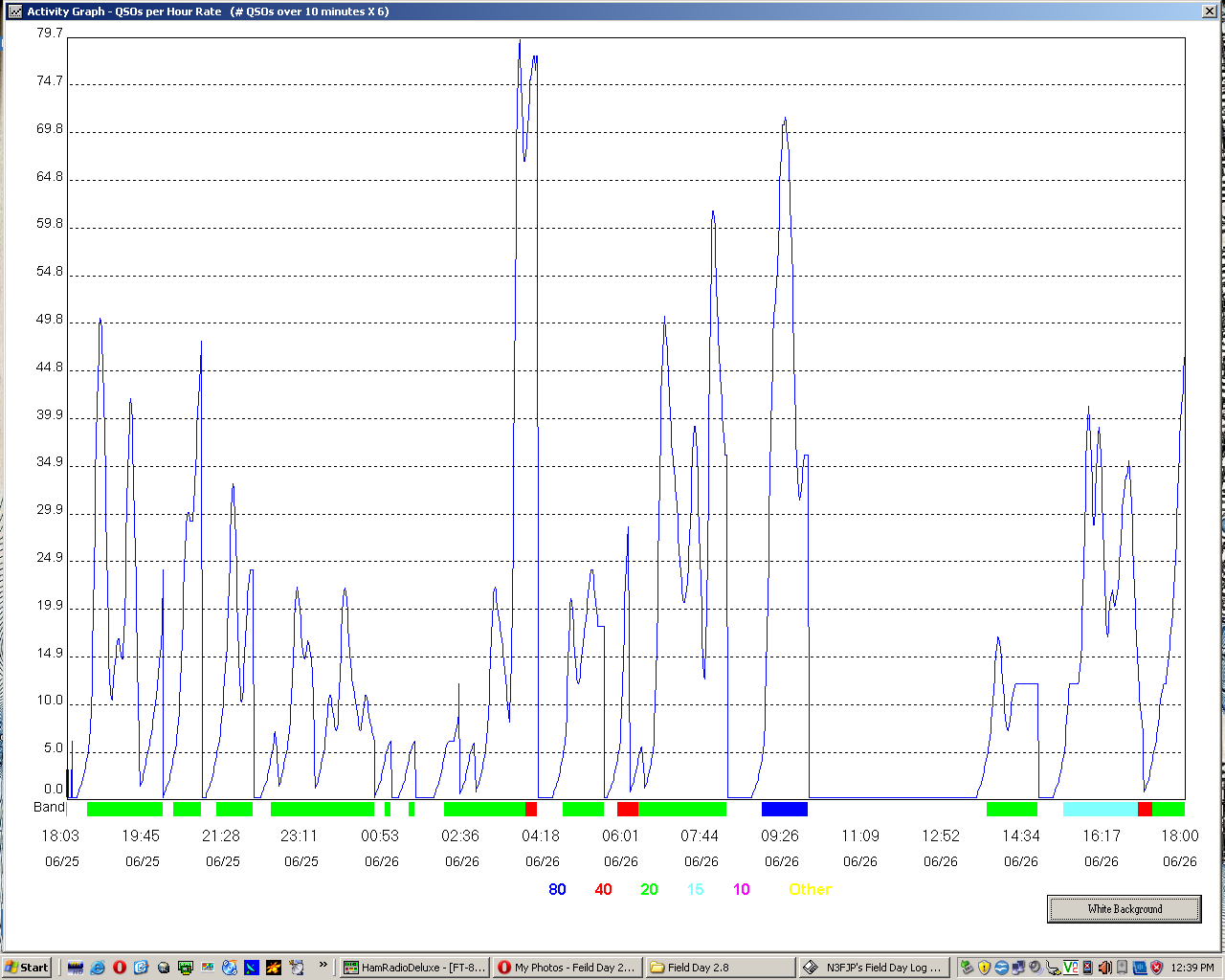The width and height of the screenshot is (1225, 980).
Task: Click the satellite dish Quick Launch icon
Action: click(x=252, y=968)
